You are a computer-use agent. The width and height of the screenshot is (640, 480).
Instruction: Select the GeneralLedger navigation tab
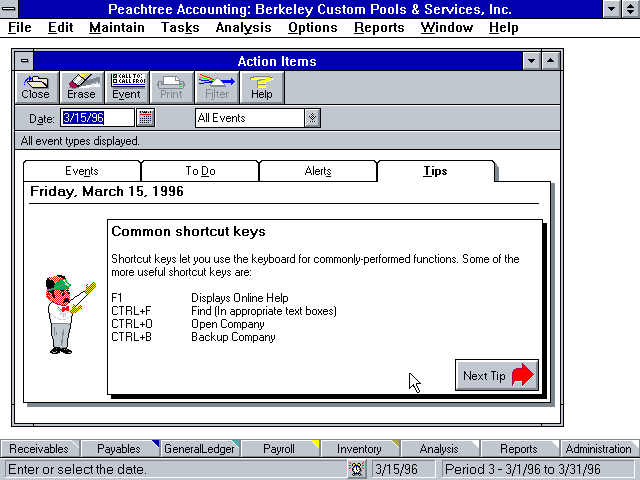(199, 449)
